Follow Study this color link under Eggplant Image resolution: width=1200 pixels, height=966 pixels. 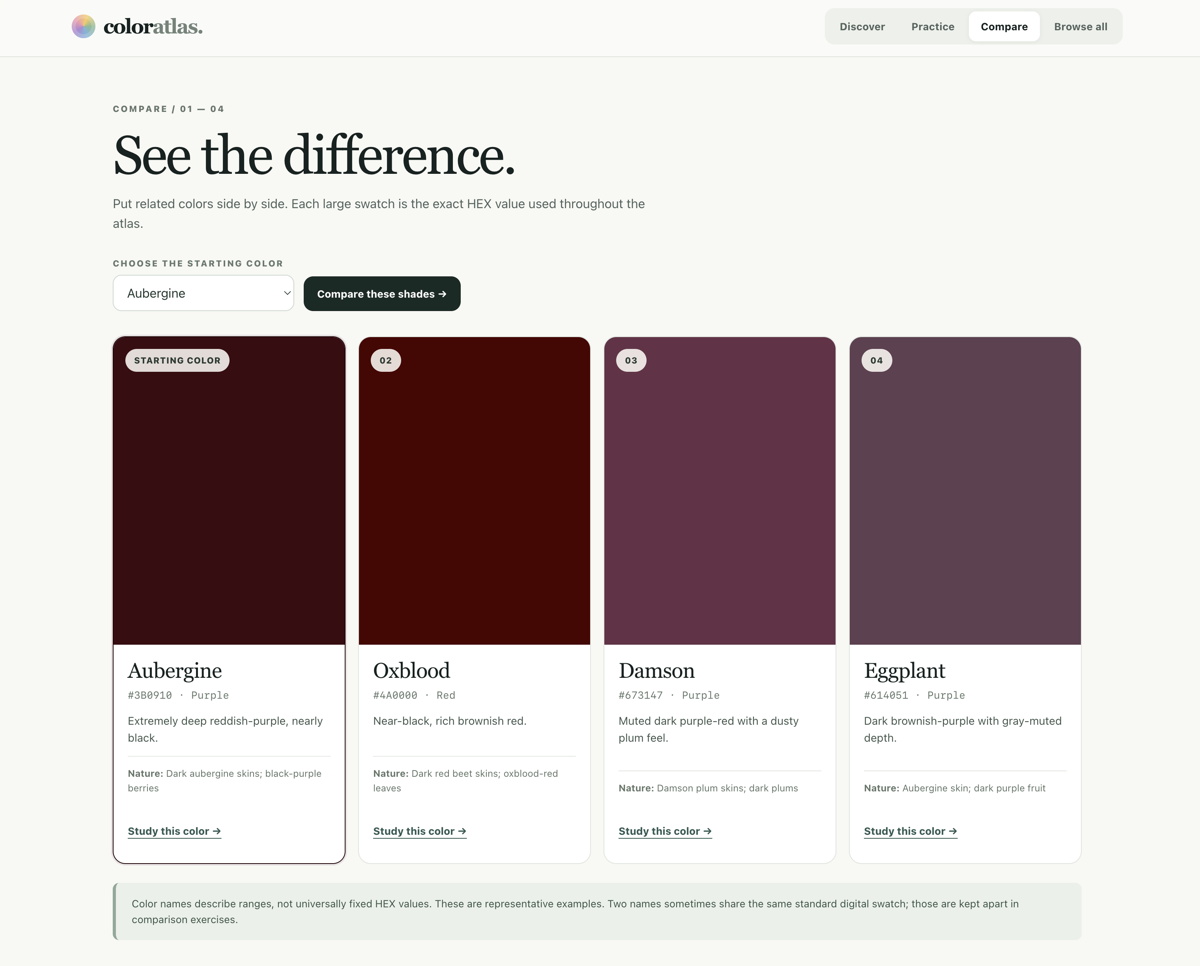click(911, 831)
